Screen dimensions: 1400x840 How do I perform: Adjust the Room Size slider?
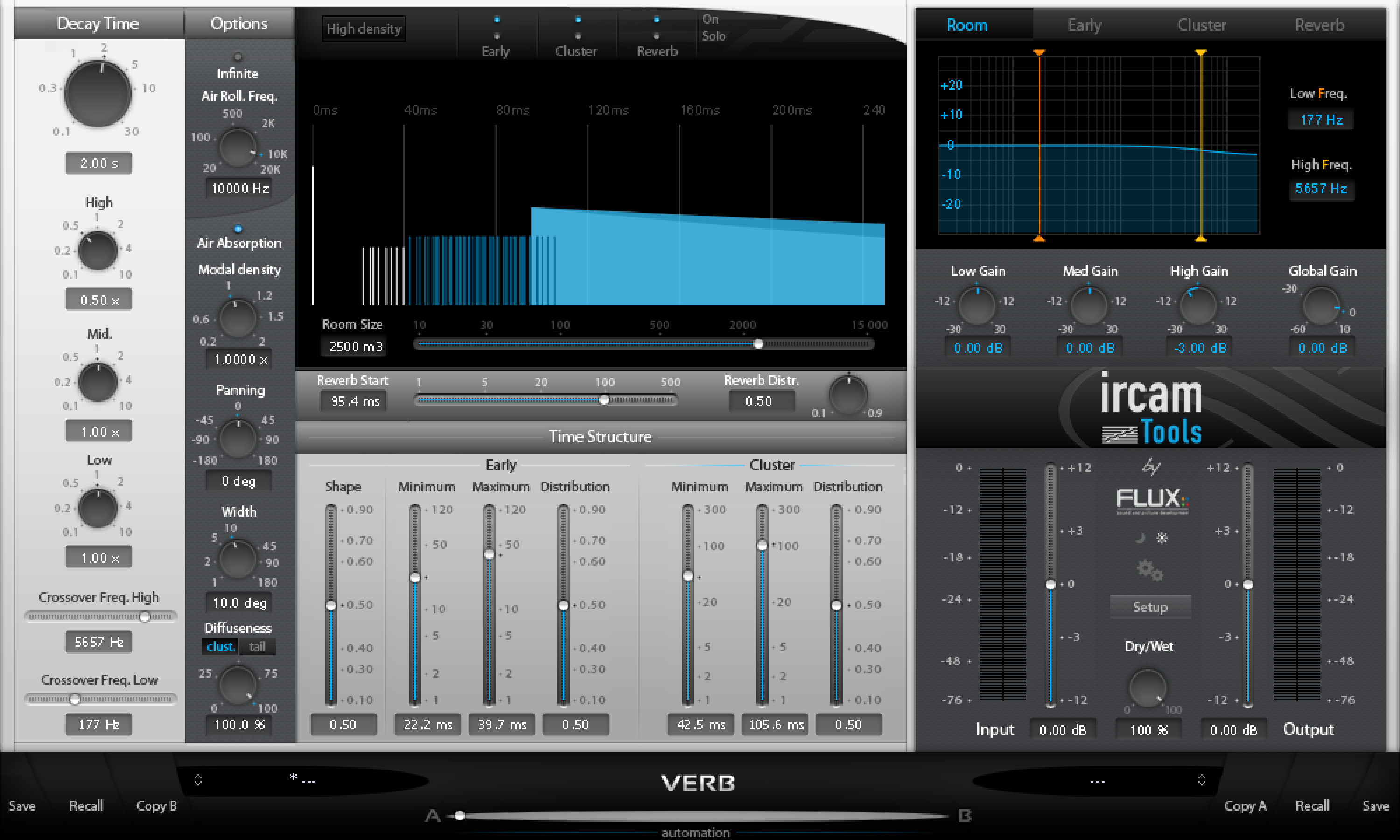pyautogui.click(x=758, y=343)
